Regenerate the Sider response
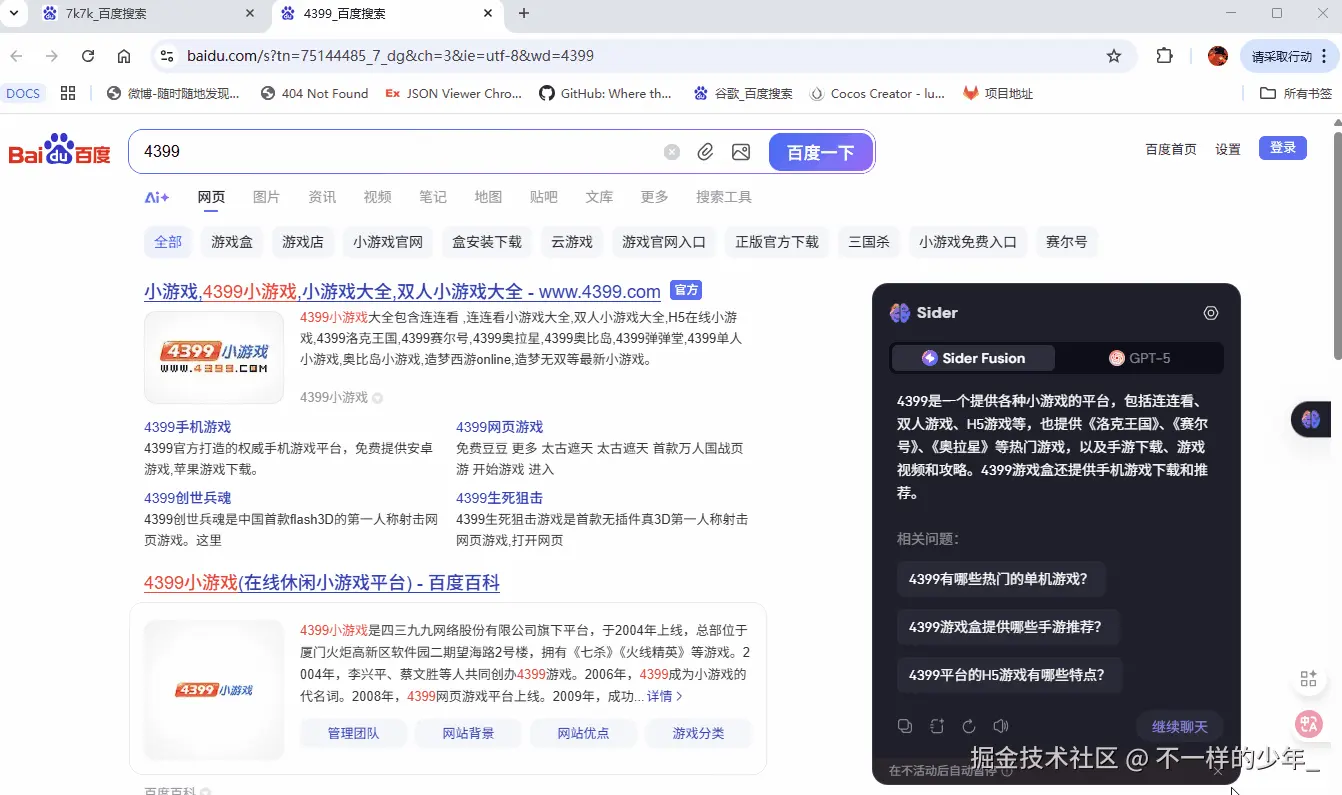The image size is (1342, 795). pos(968,725)
